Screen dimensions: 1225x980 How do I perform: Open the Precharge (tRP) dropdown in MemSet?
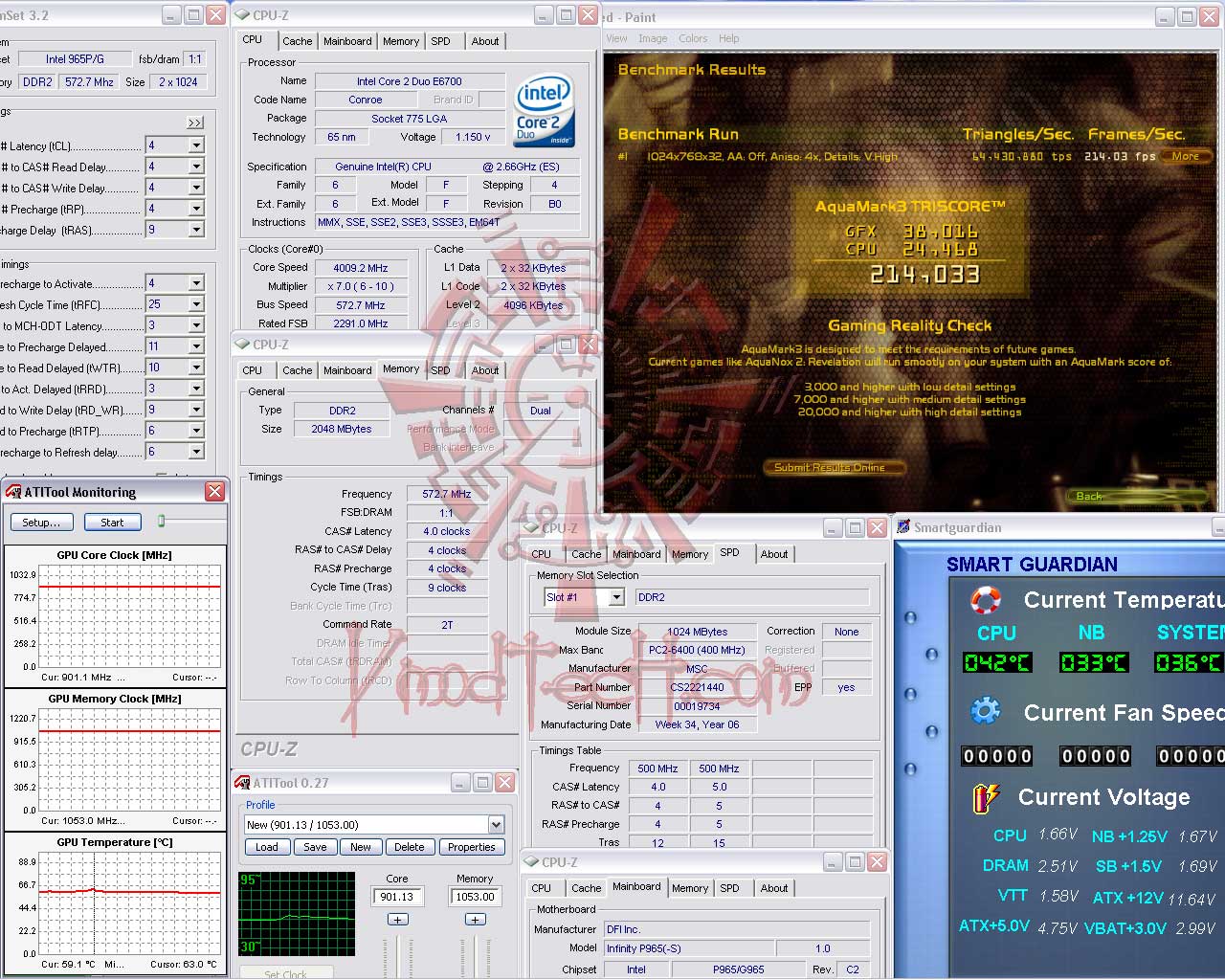pos(196,209)
